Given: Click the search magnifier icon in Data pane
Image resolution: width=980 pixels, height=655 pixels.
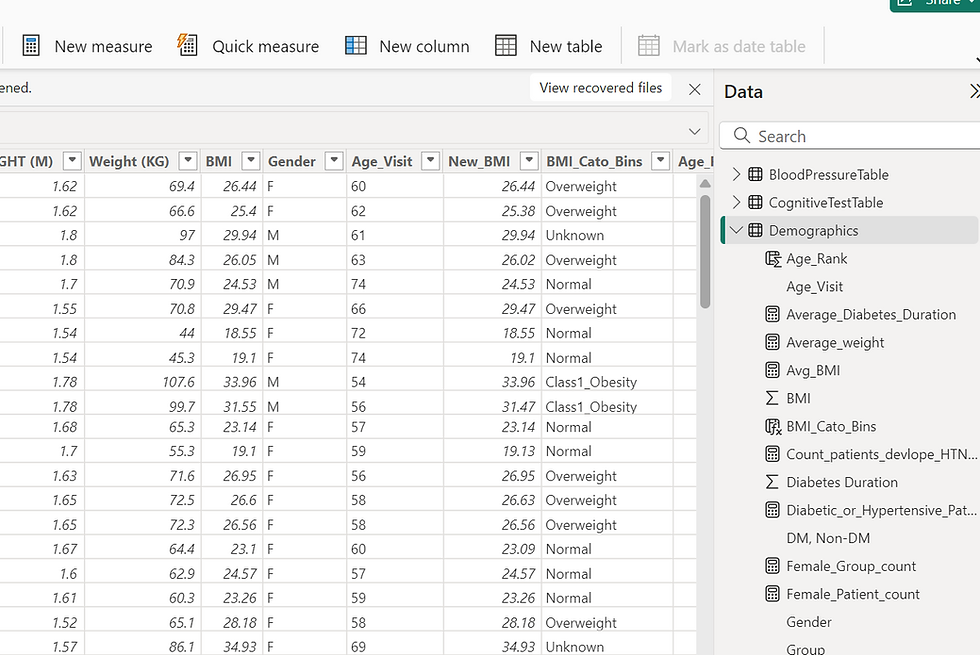Looking at the screenshot, I should point(742,136).
